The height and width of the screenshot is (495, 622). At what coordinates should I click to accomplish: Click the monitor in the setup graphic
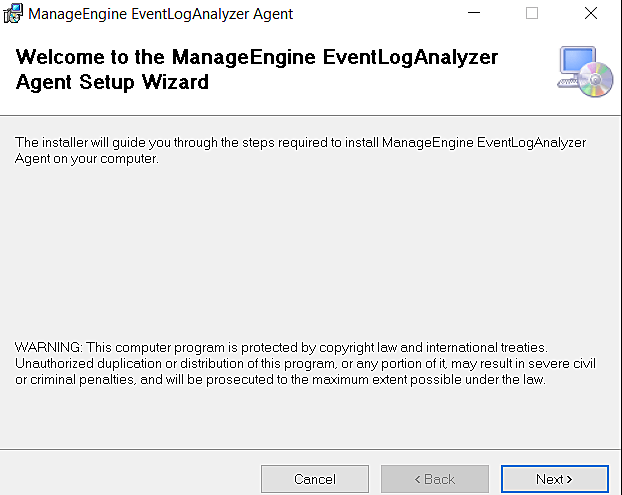click(575, 65)
